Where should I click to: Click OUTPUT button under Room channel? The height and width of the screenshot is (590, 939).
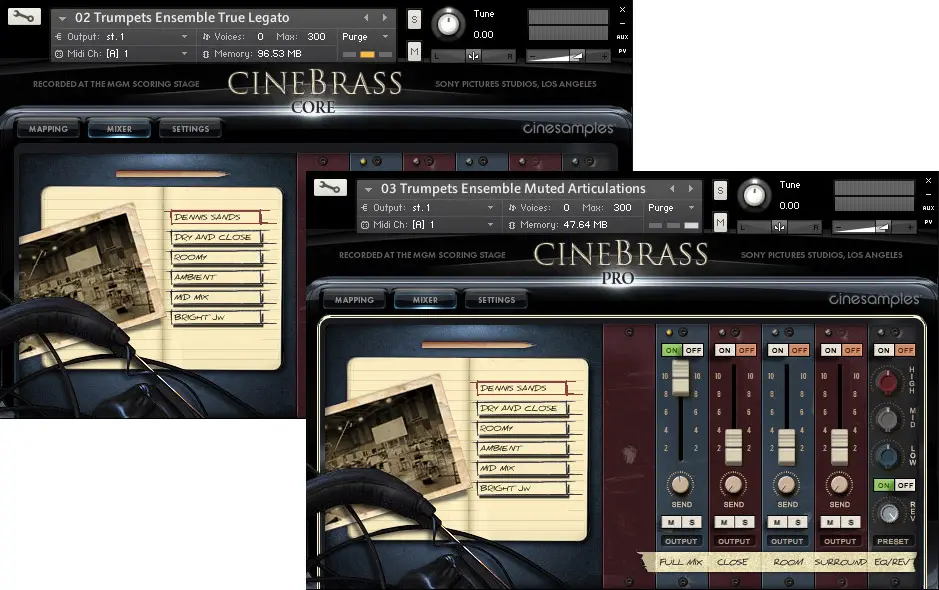pos(787,541)
